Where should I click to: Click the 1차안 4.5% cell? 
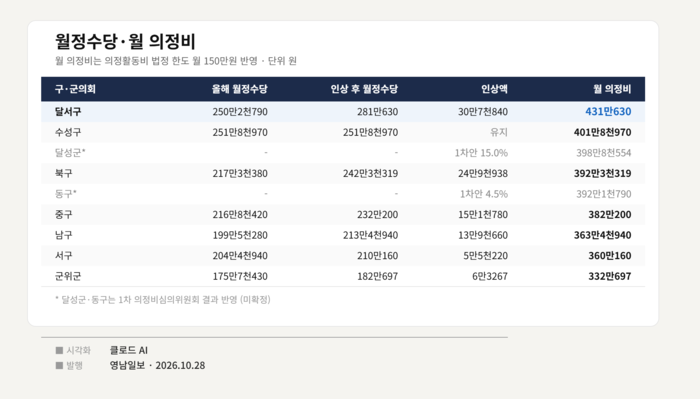click(x=484, y=194)
